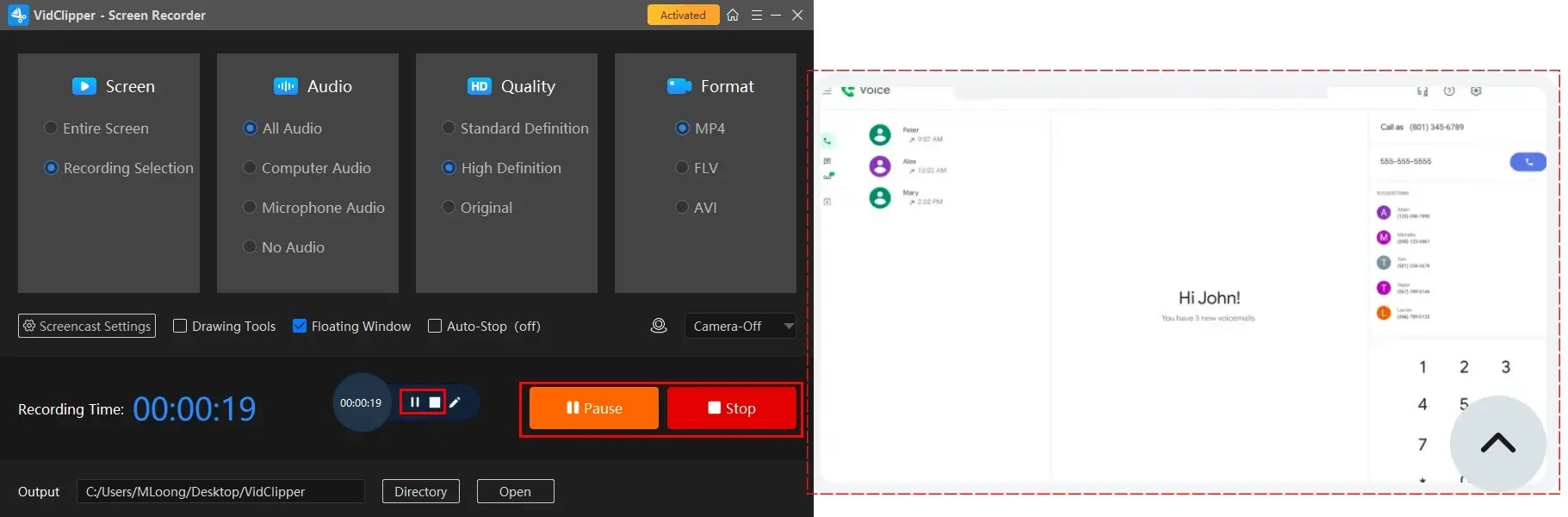Open the Voice hamburger menu
Image resolution: width=1568 pixels, height=517 pixels.
[x=827, y=90]
